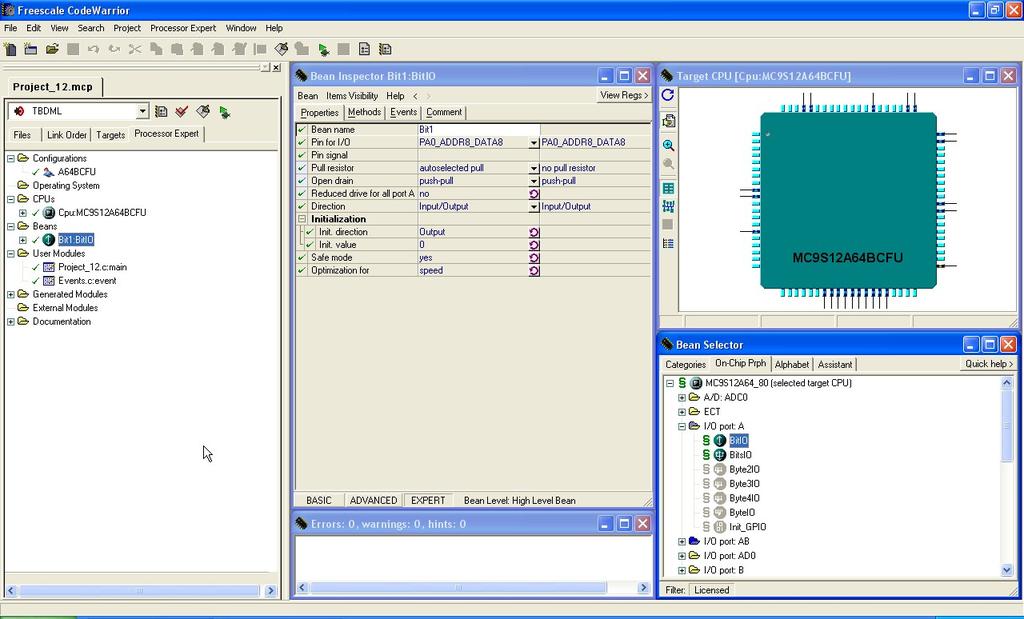The image size is (1024, 619).
Task: Switch to the Categories tab in Bean Selector
Action: [x=685, y=364]
